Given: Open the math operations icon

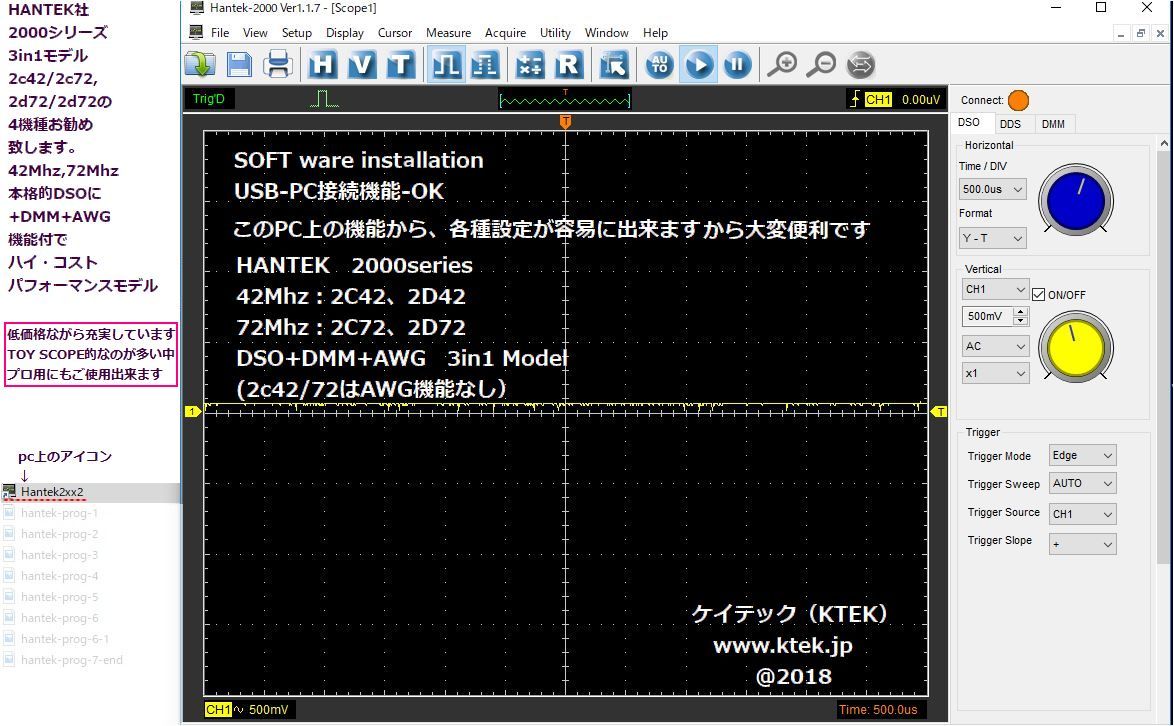Looking at the screenshot, I should 530,64.
